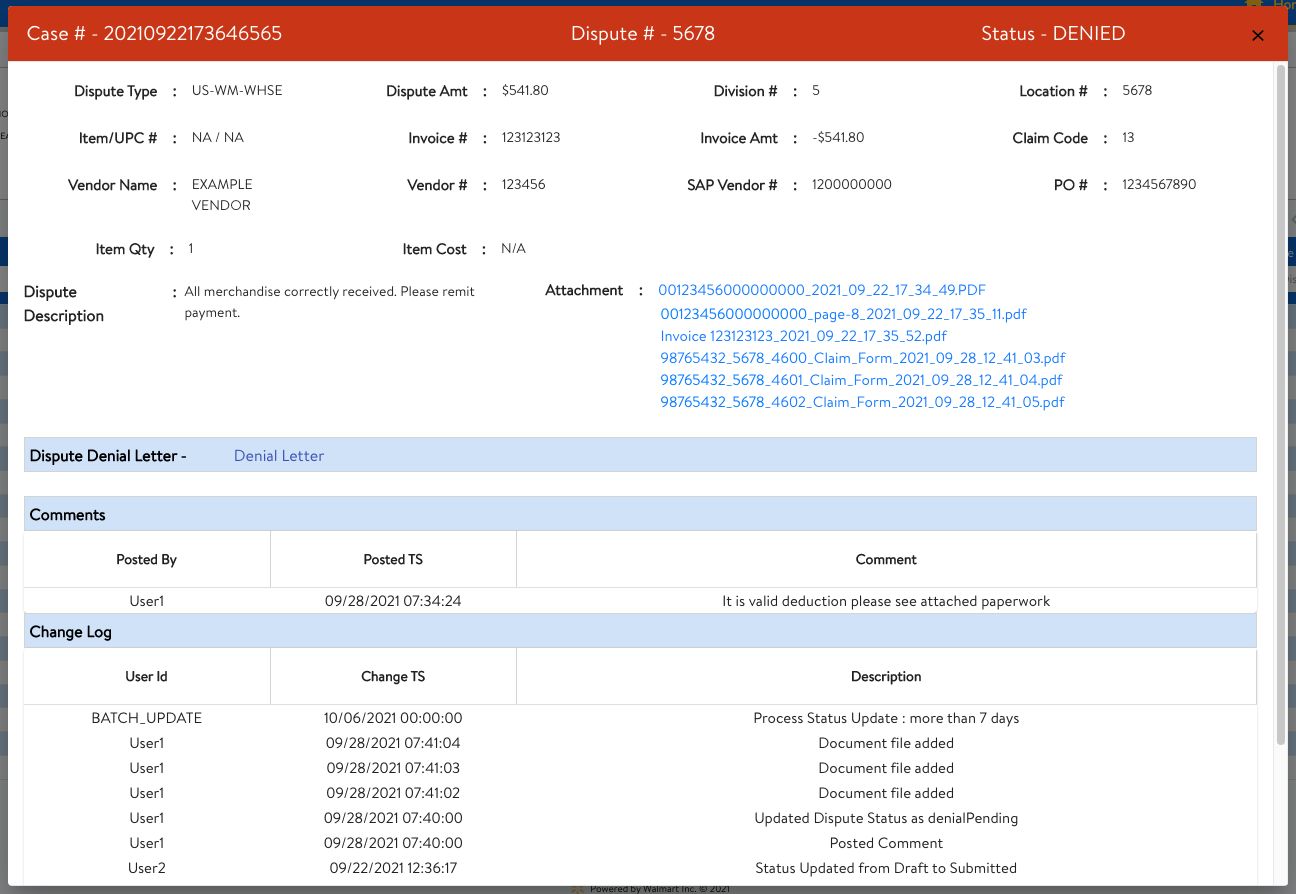Click the Change TS column header
The width and height of the screenshot is (1296, 894).
pyautogui.click(x=393, y=676)
